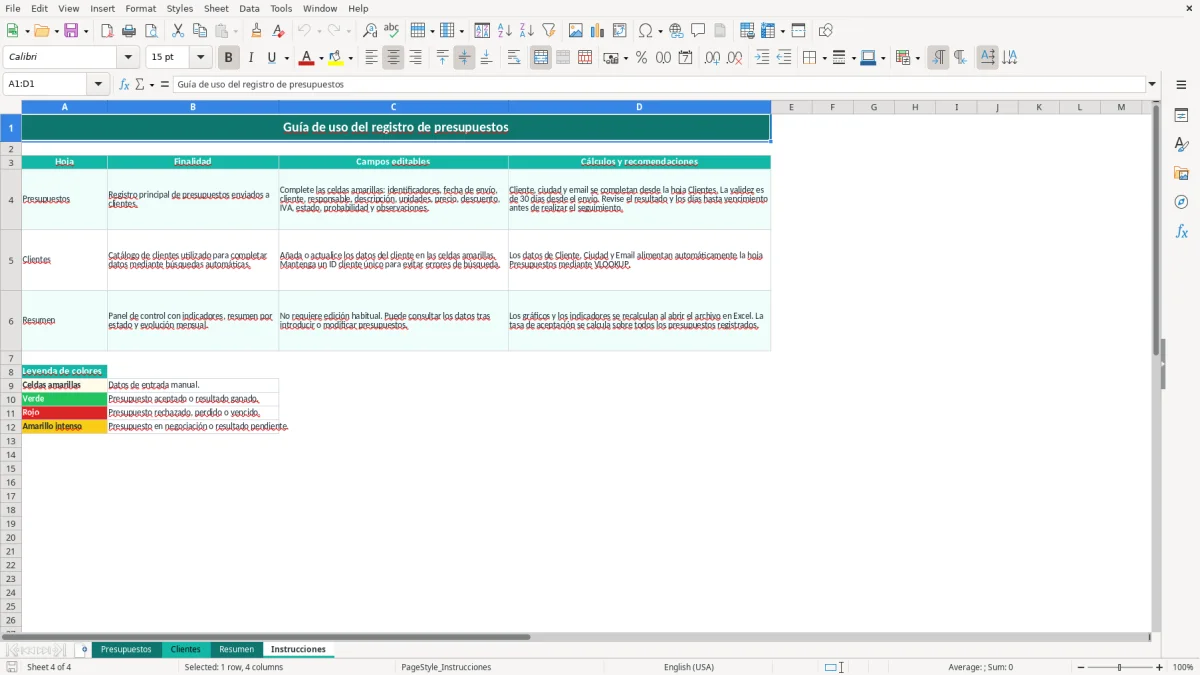Screen dimensions: 1200x675
Task: Format cell as date
Action: point(686,58)
